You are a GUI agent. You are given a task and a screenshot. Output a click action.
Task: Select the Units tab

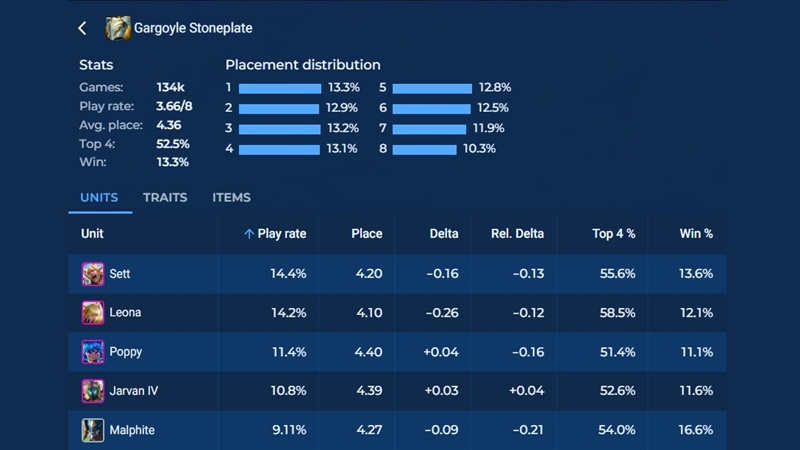click(100, 198)
